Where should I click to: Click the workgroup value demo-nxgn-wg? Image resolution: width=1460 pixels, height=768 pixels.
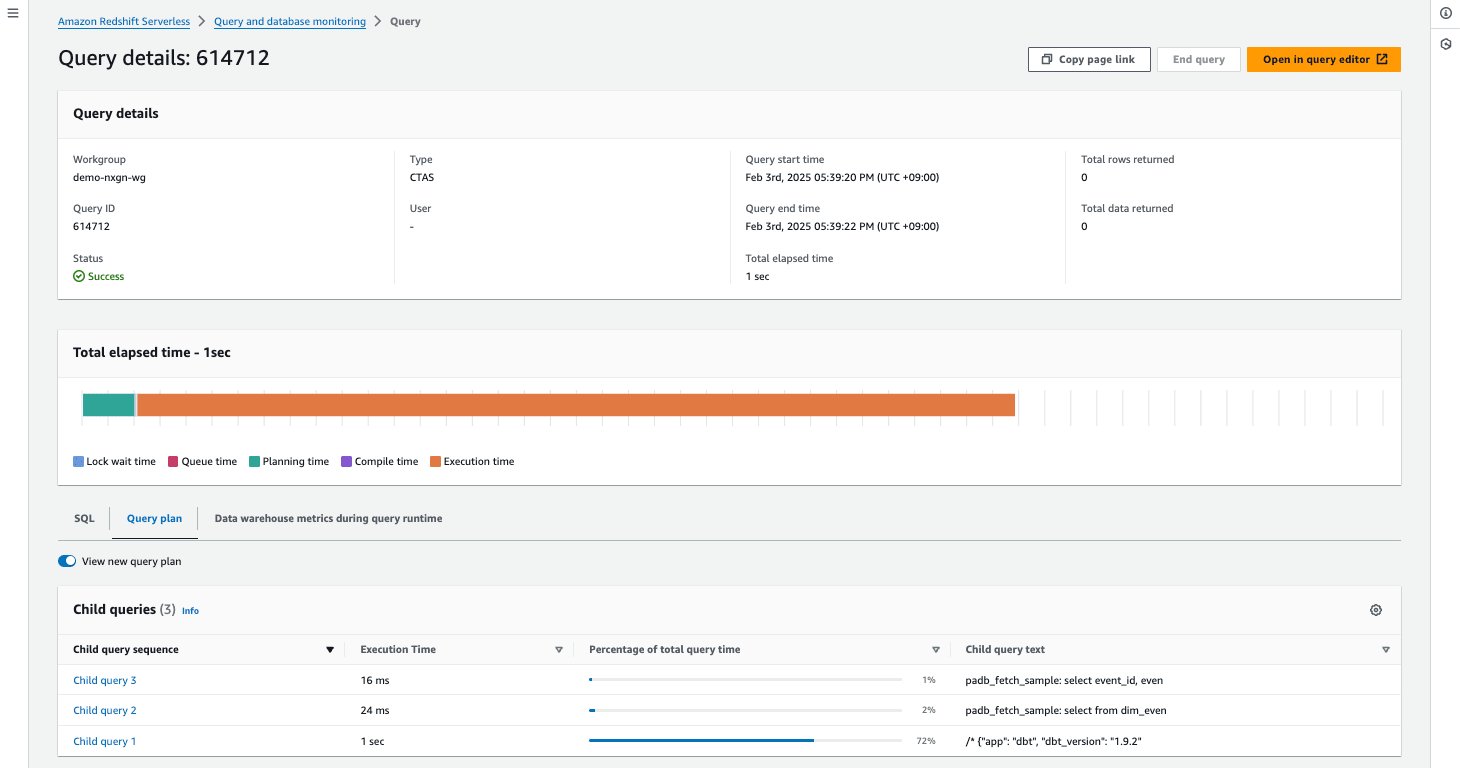click(x=109, y=178)
